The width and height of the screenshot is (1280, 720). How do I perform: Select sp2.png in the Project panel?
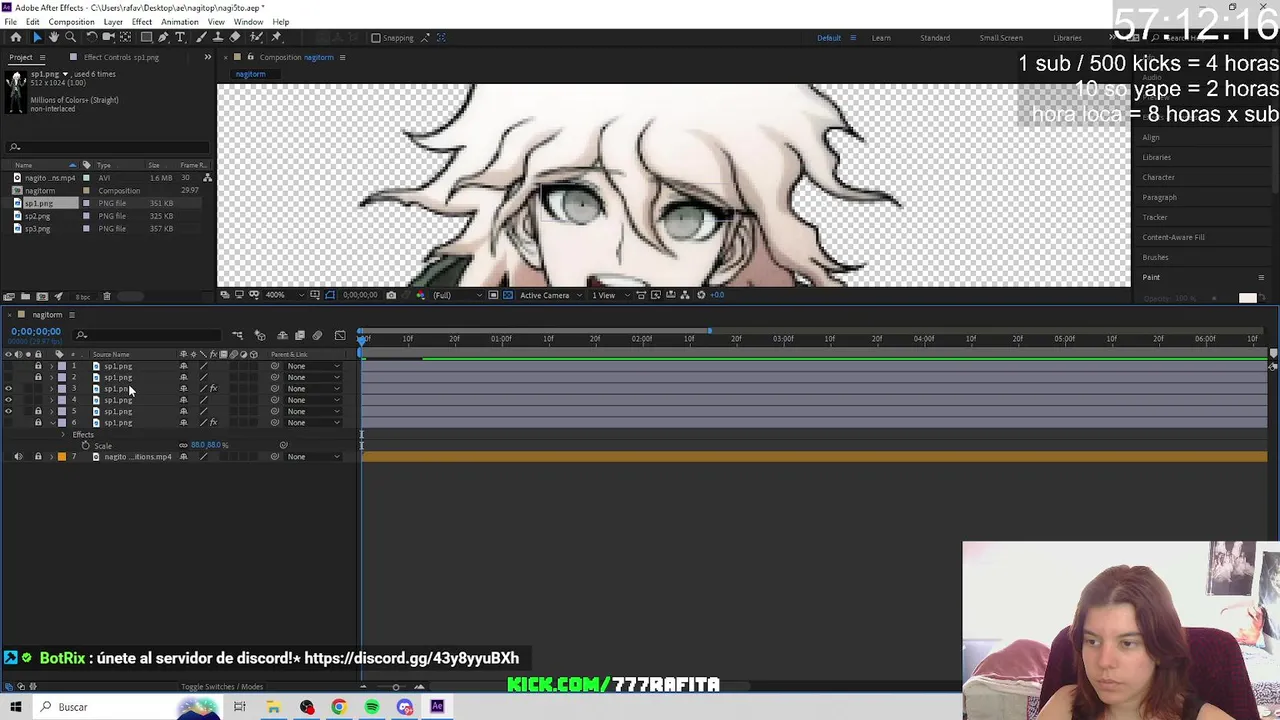coord(38,216)
